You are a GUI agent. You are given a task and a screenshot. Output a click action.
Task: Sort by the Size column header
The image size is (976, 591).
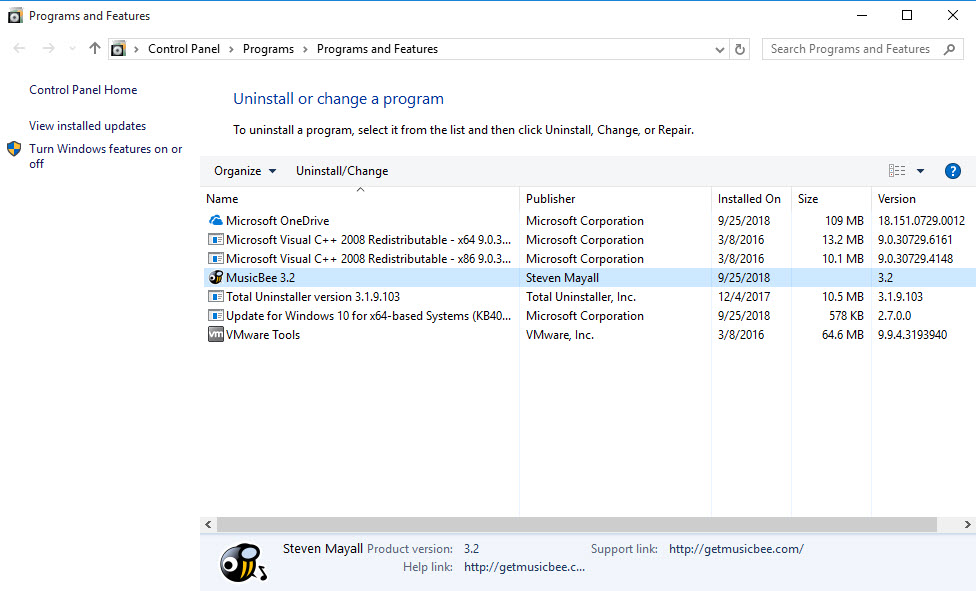coord(831,199)
